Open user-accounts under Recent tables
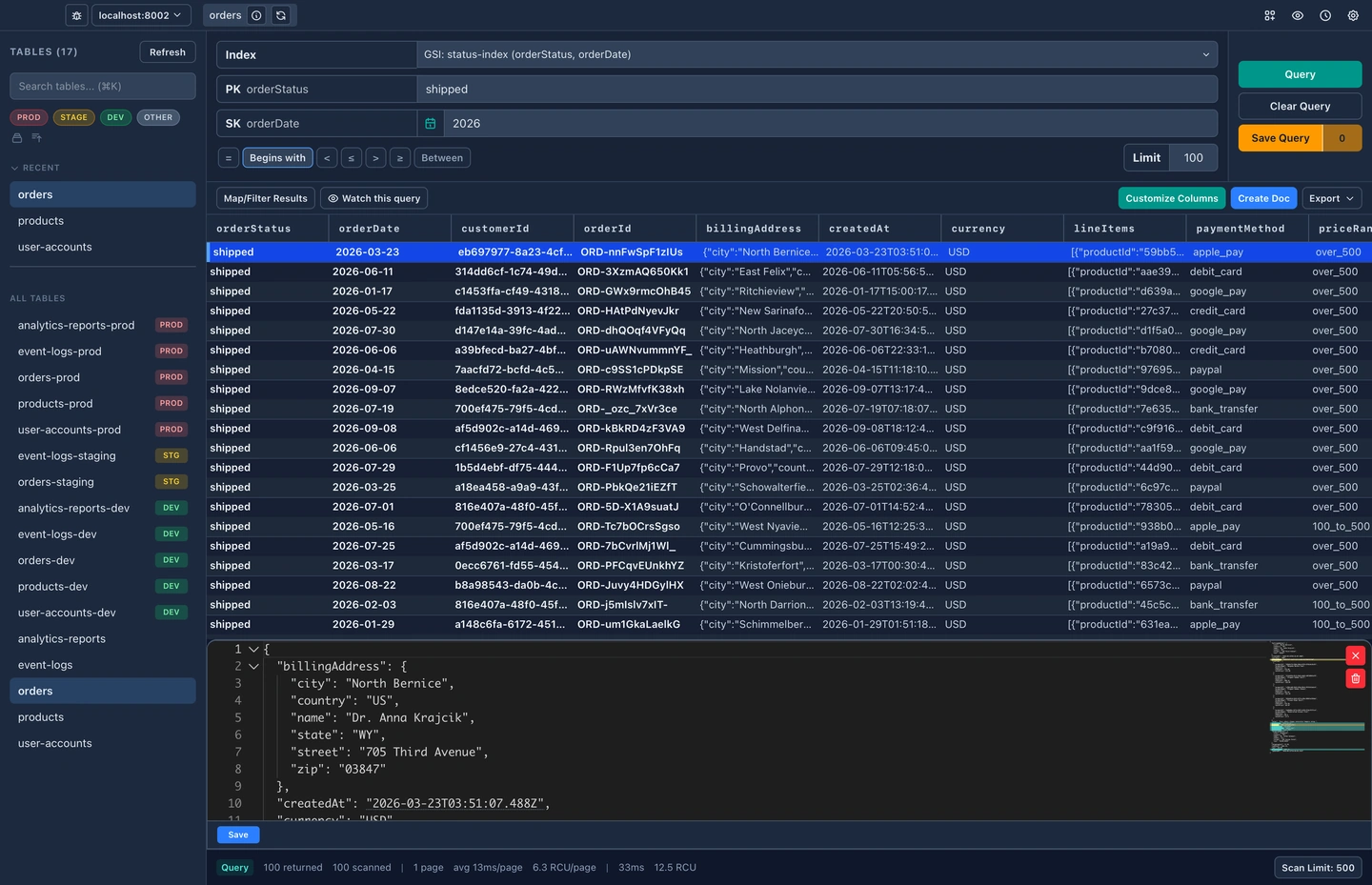This screenshot has width=1372, height=885. (103, 247)
